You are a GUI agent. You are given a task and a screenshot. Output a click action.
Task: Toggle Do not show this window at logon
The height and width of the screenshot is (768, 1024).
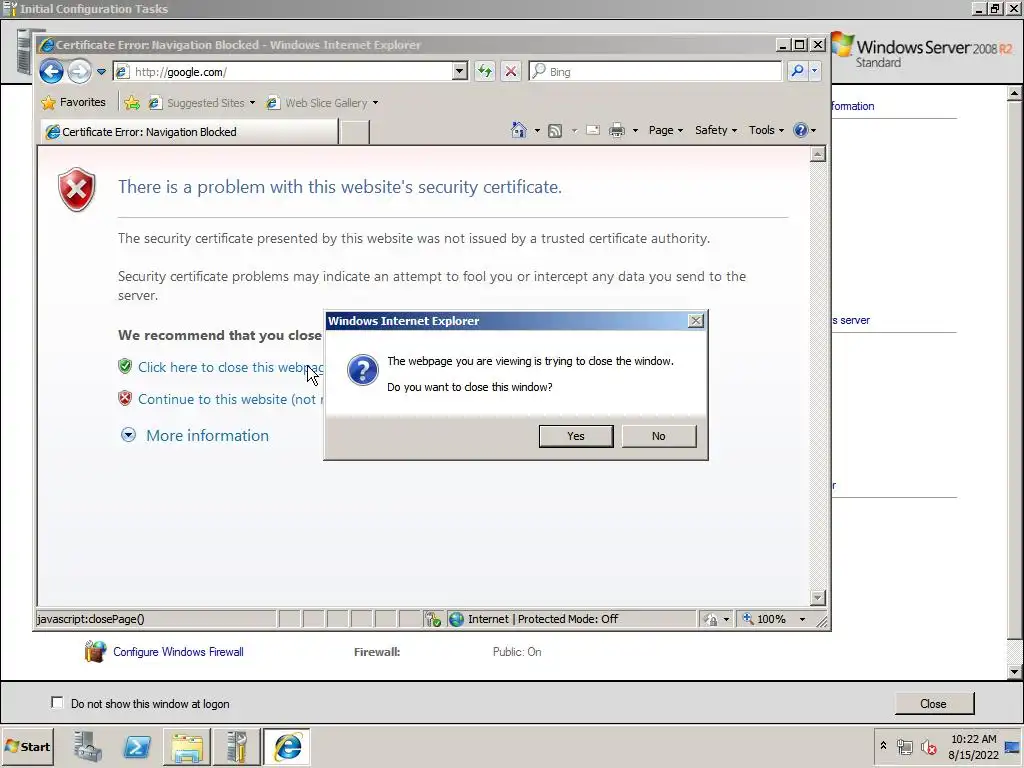coord(57,703)
